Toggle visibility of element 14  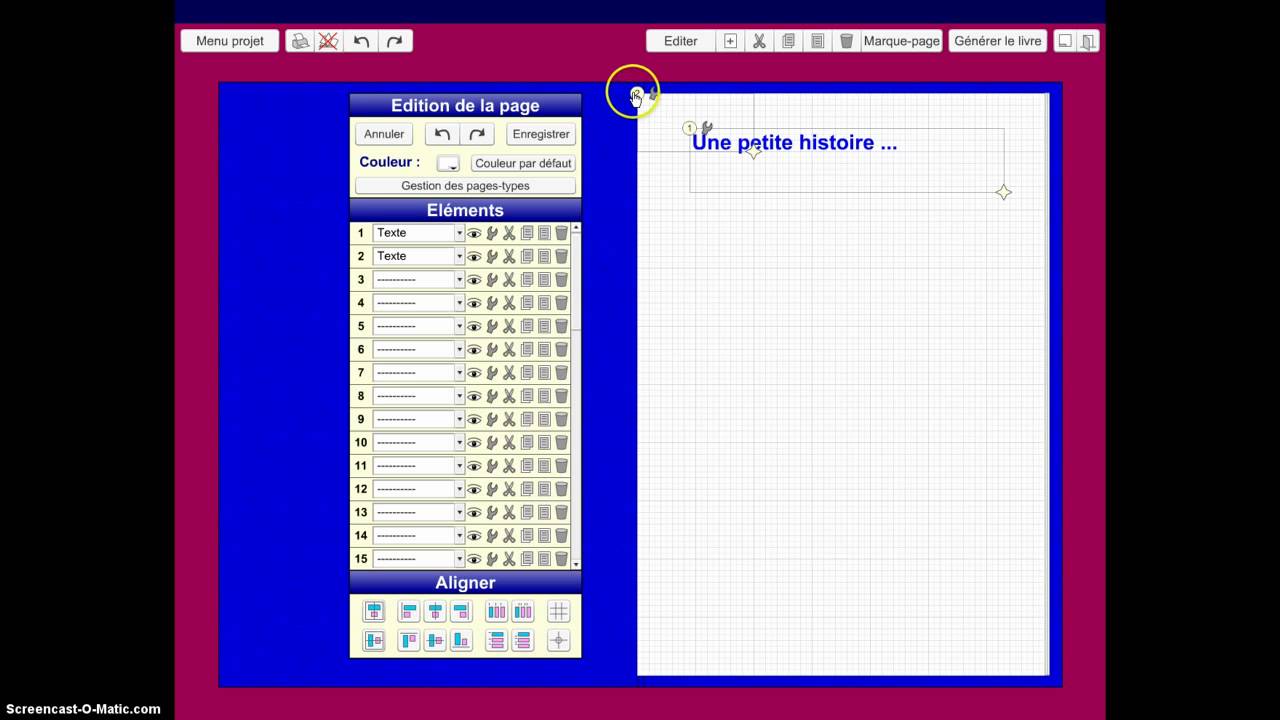click(474, 536)
